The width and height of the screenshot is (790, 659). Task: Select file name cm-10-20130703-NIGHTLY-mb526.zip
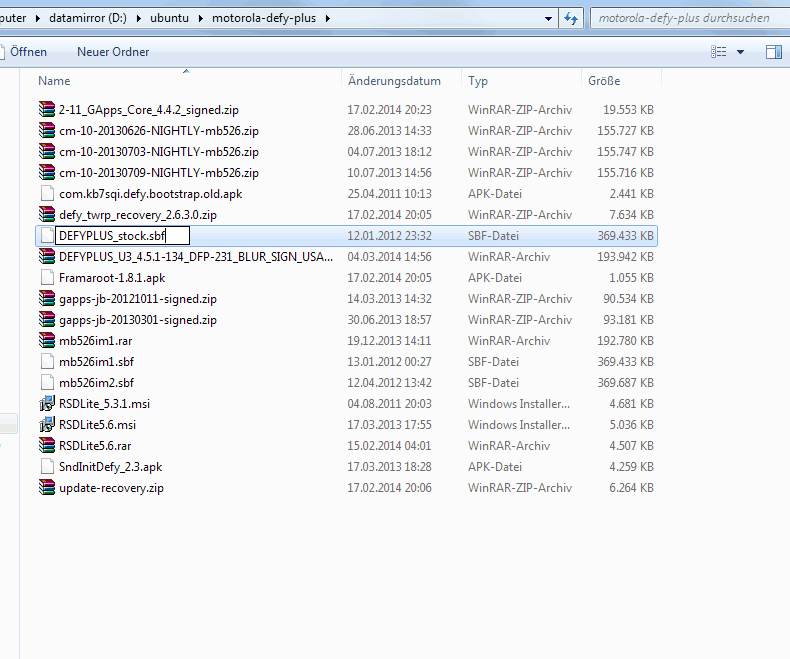(159, 152)
